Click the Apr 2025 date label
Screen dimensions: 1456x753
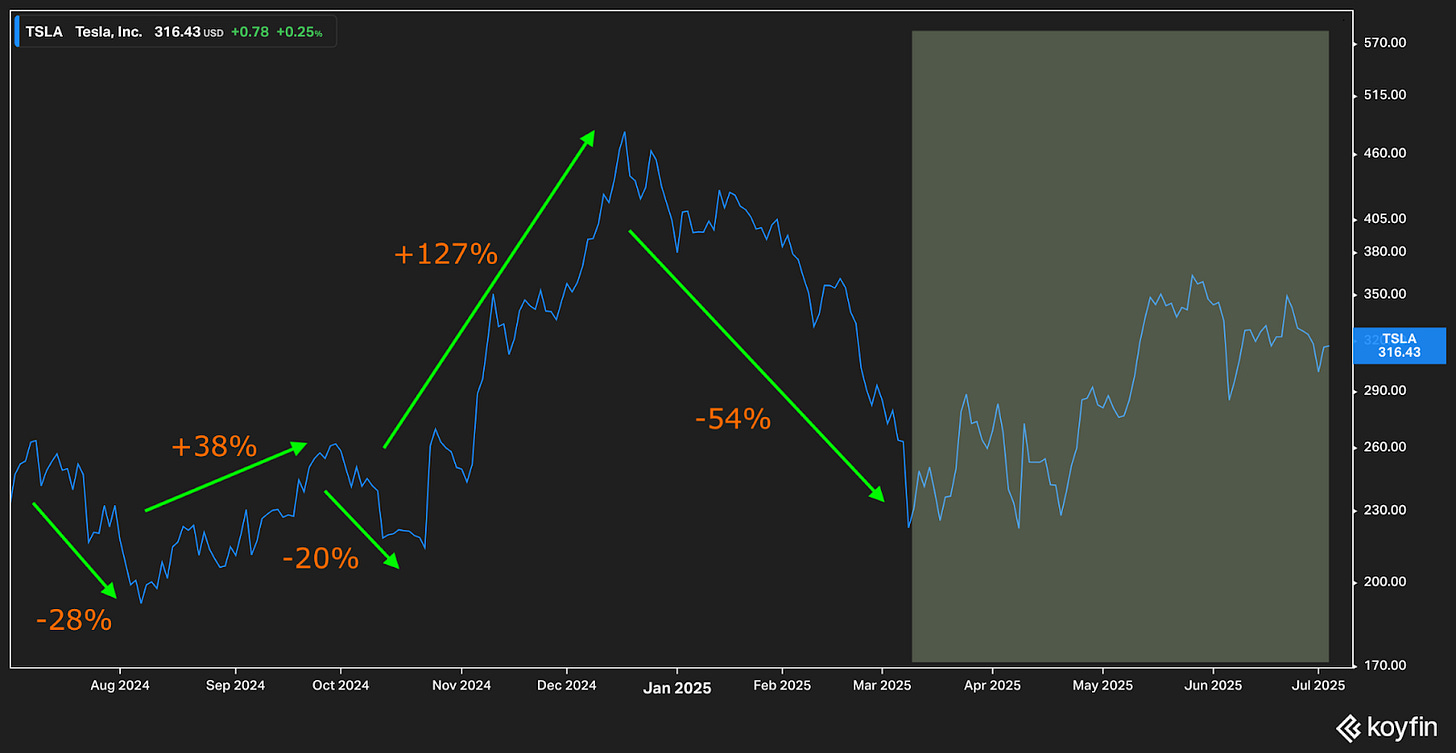[993, 686]
